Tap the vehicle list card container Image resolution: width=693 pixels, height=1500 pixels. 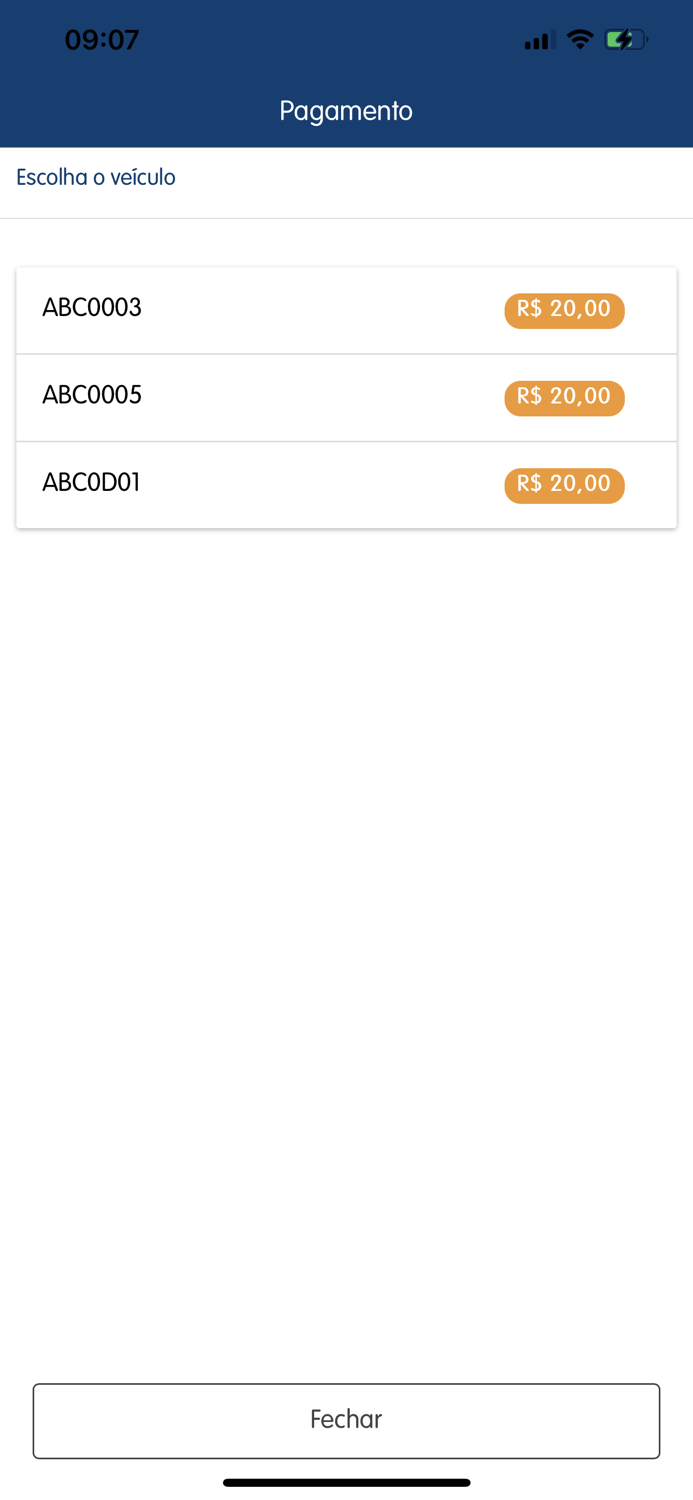(346, 397)
